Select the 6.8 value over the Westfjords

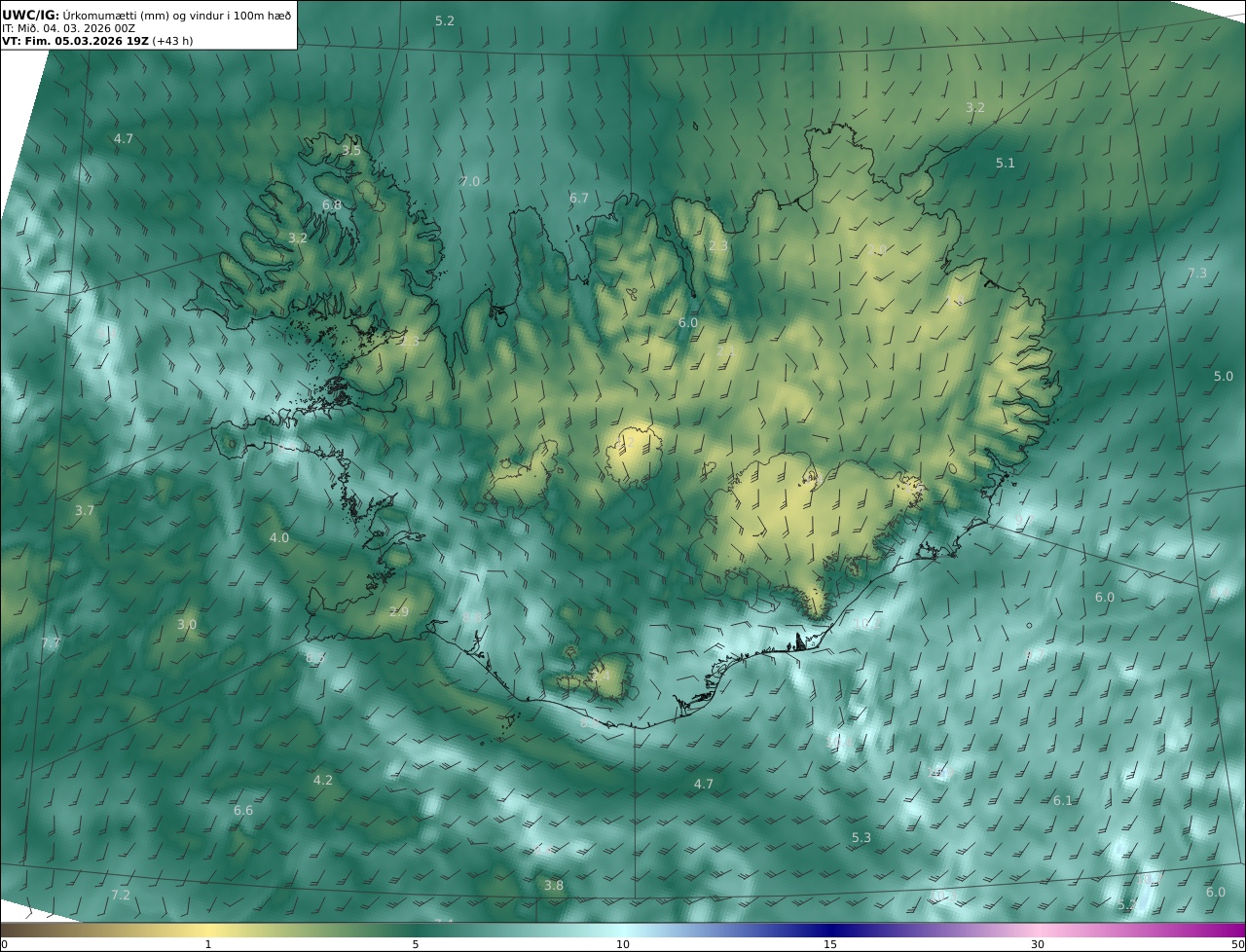[x=332, y=204]
